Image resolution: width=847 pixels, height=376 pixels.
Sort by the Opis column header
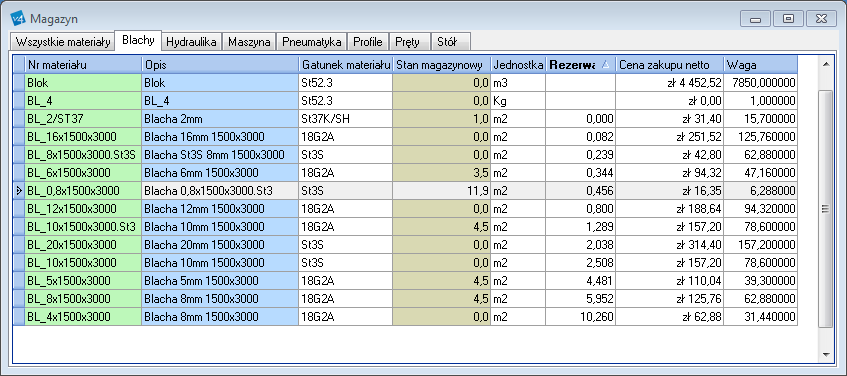tap(220, 65)
